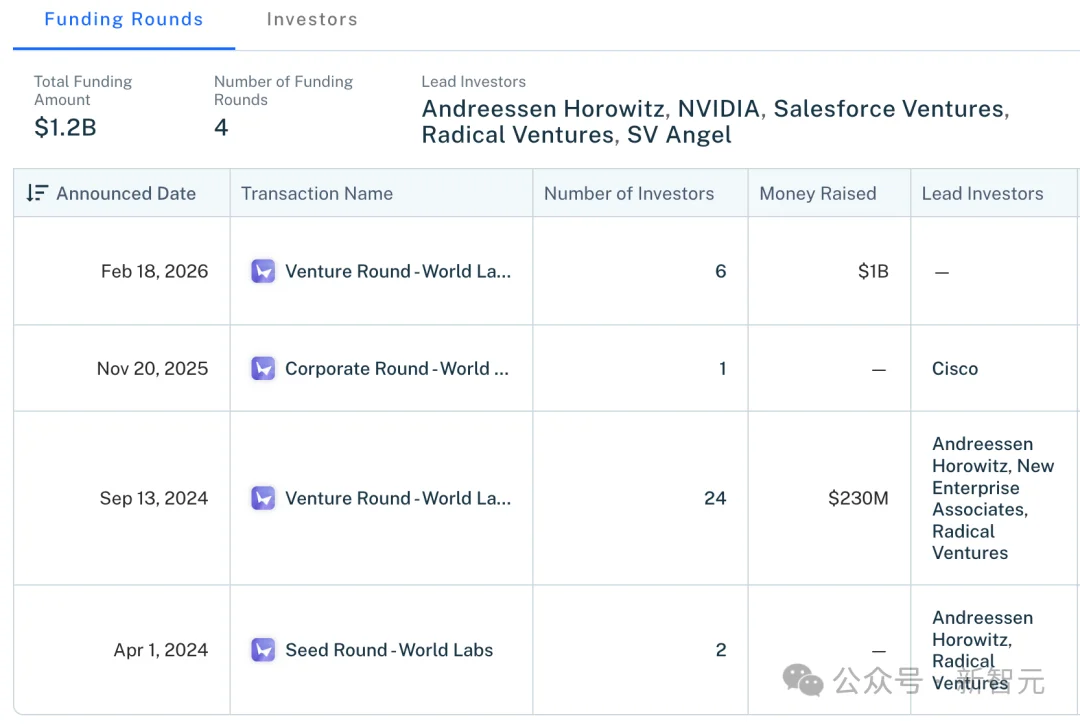Click NVIDIA in the lead investors summary

click(720, 109)
